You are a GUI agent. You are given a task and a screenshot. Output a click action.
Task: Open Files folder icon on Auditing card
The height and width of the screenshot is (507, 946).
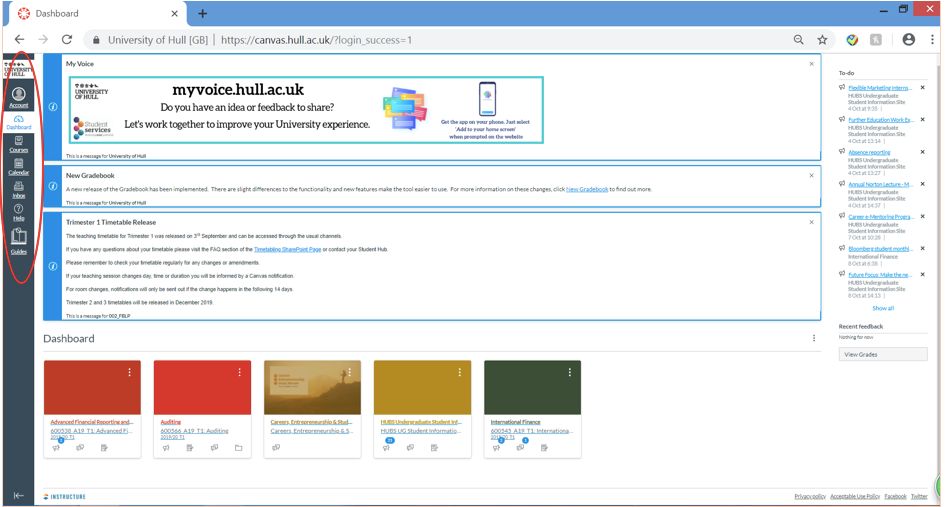pyautogui.click(x=238, y=447)
